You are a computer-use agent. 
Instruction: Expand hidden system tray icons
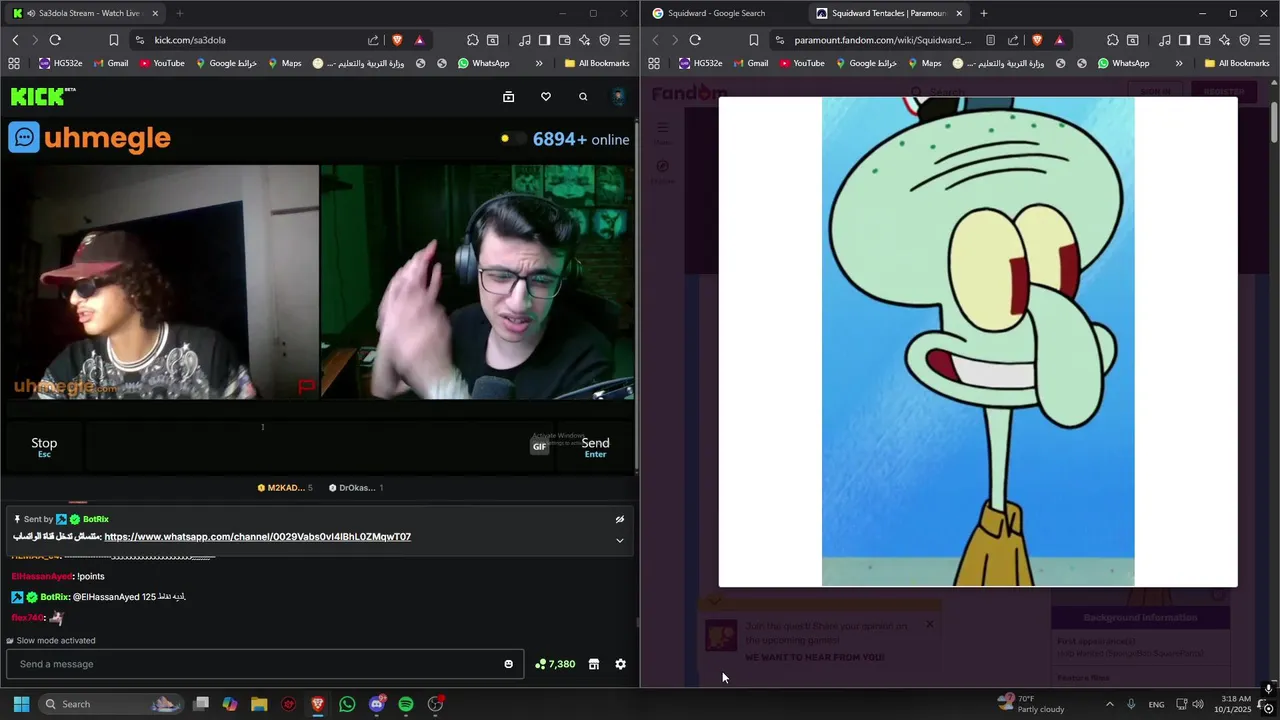point(1109,704)
